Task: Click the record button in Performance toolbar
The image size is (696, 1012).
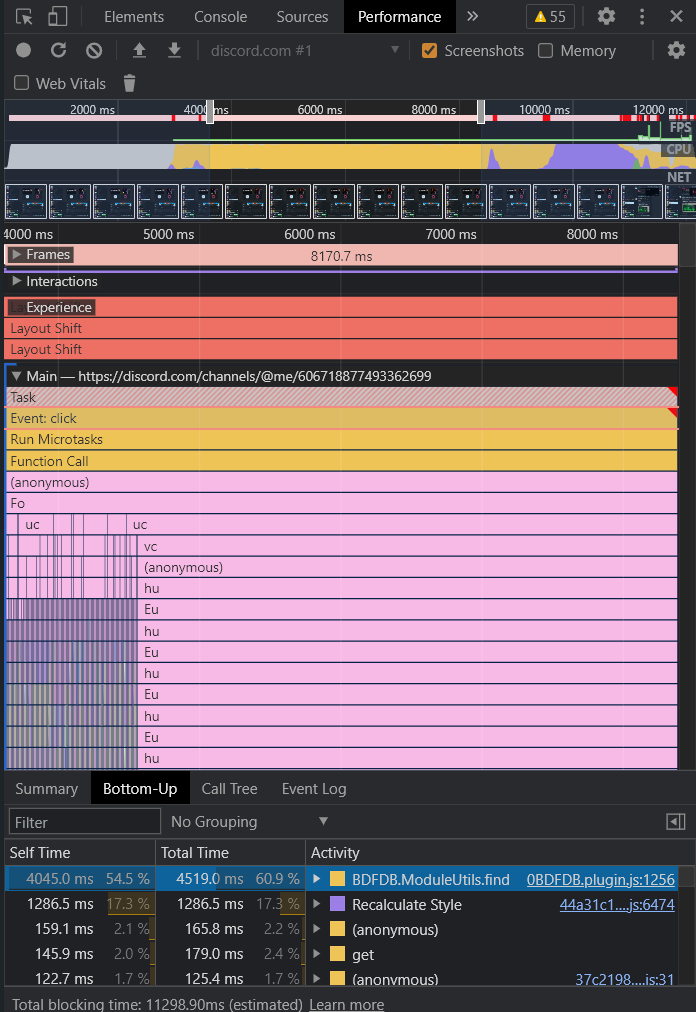Action: click(x=23, y=50)
